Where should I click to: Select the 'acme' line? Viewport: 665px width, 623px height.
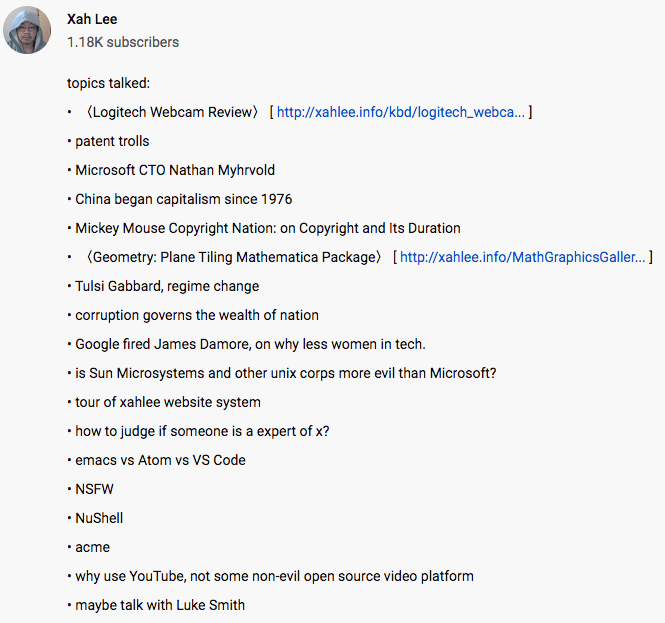[89, 547]
